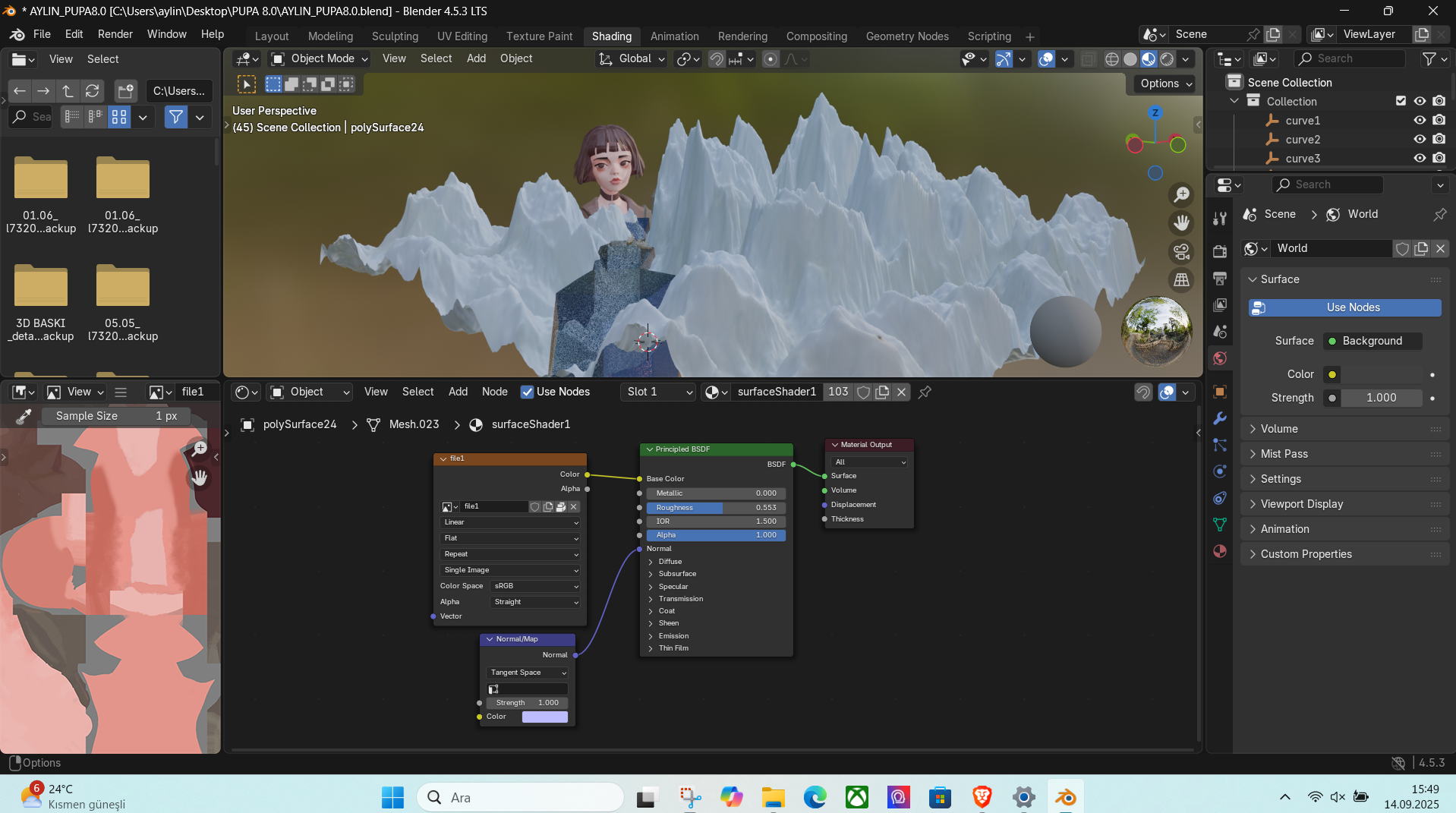Toggle camera view icon in viewport
1456x813 pixels.
pos(1181,251)
